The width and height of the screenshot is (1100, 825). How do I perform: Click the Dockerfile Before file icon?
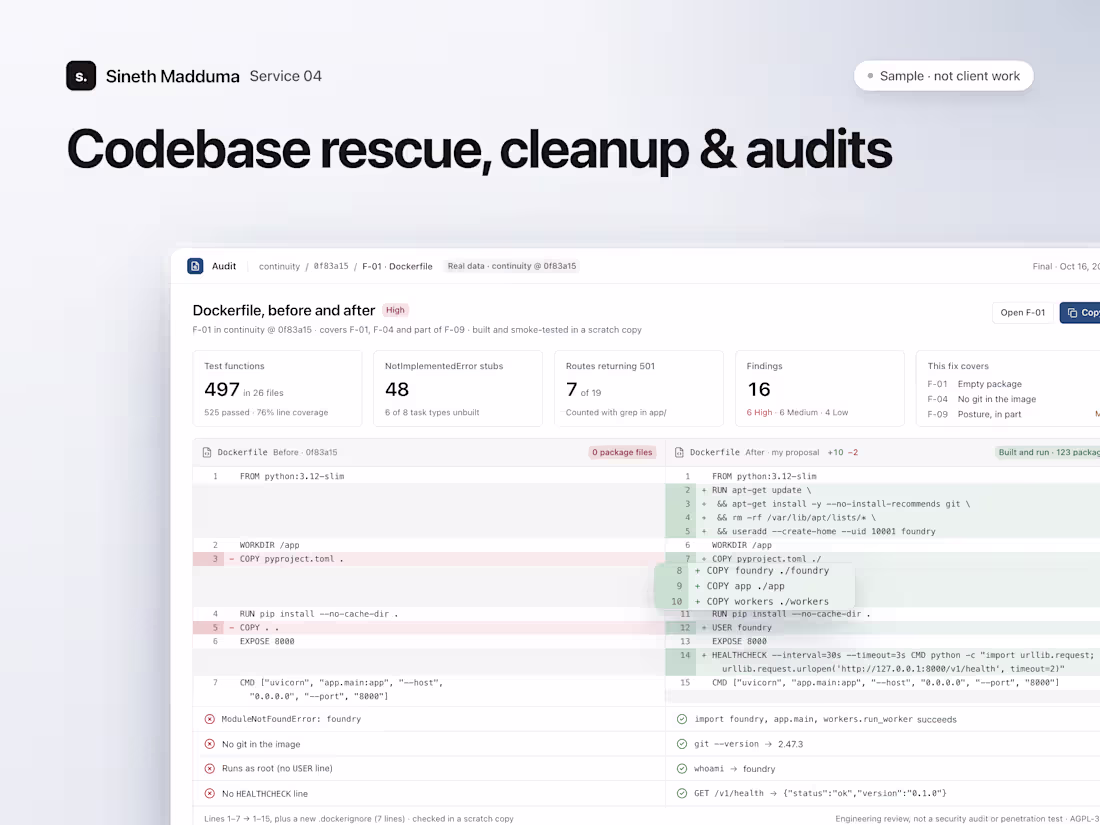tap(207, 452)
